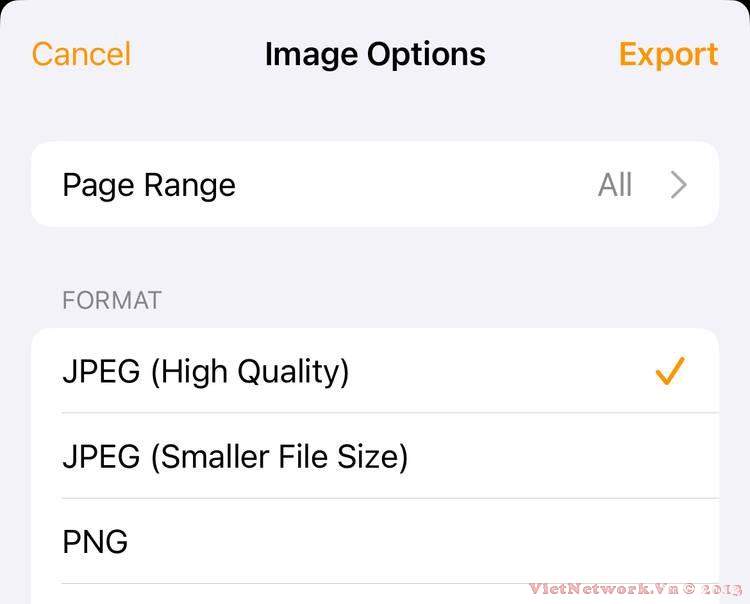
Task: Tap the 'All' page range value
Action: [615, 185]
